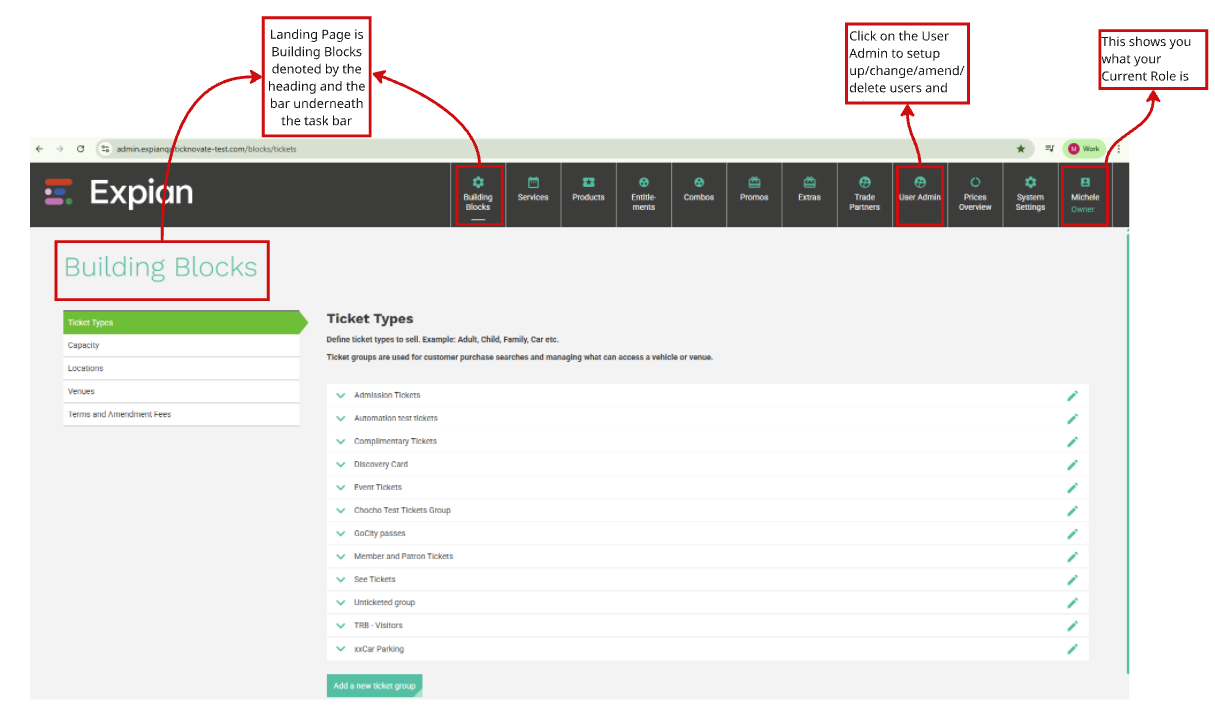1215x716 pixels.
Task: Open Trade Partners in top bar
Action: 865,194
